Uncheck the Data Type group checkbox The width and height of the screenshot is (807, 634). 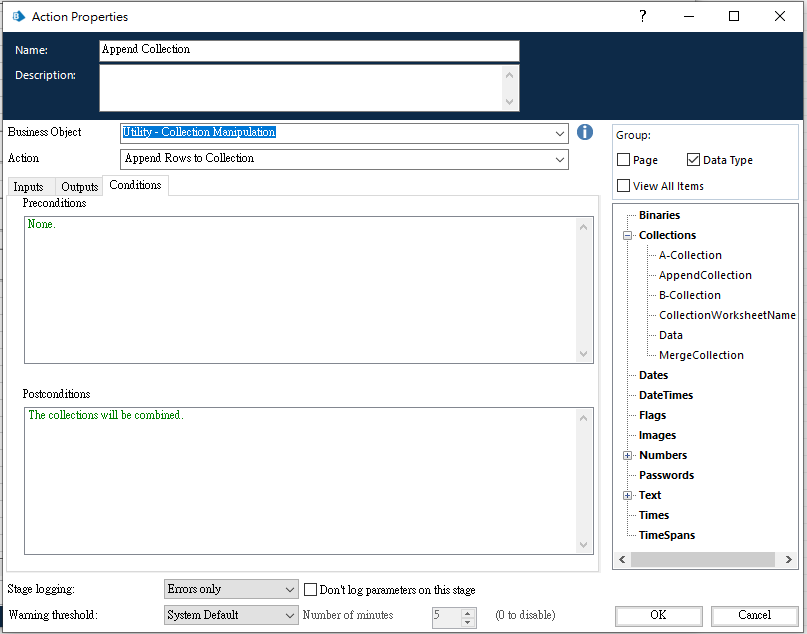[x=693, y=160]
